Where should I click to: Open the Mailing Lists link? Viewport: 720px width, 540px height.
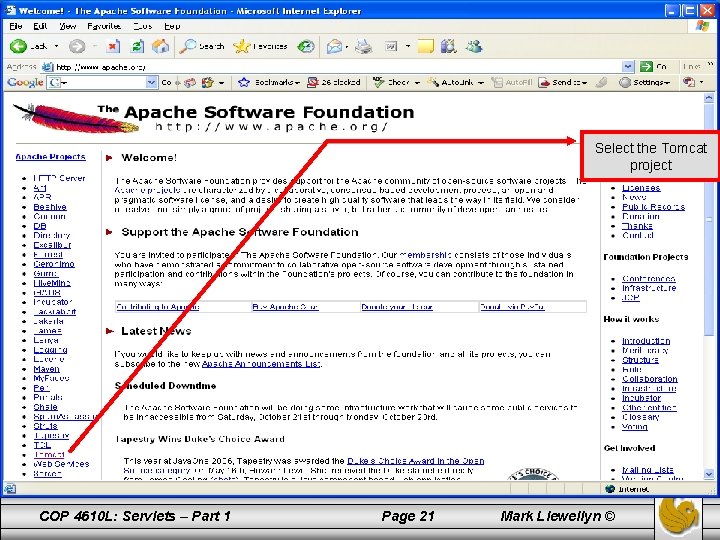tap(647, 470)
